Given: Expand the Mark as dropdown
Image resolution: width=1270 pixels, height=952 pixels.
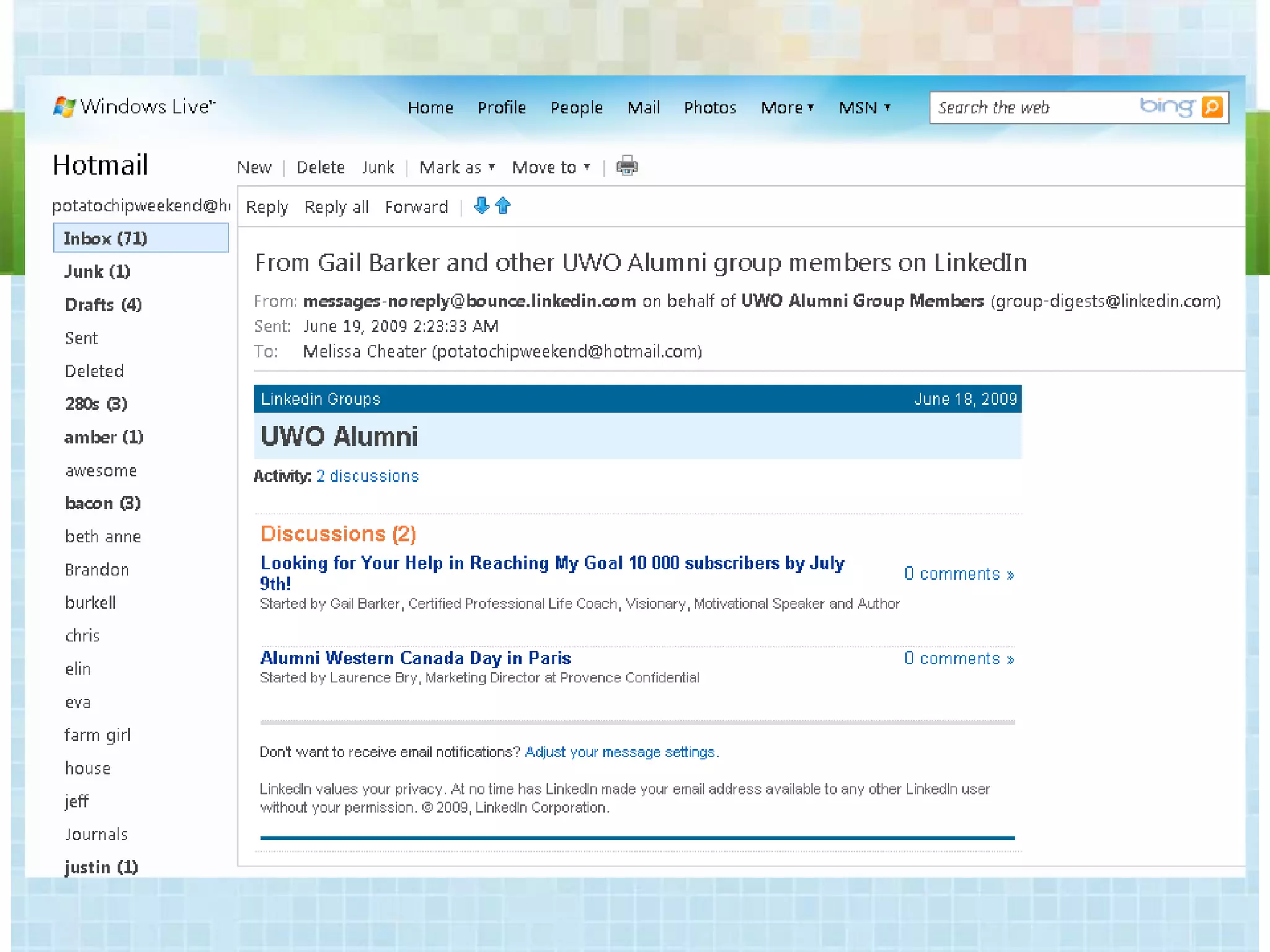Looking at the screenshot, I should (x=457, y=167).
